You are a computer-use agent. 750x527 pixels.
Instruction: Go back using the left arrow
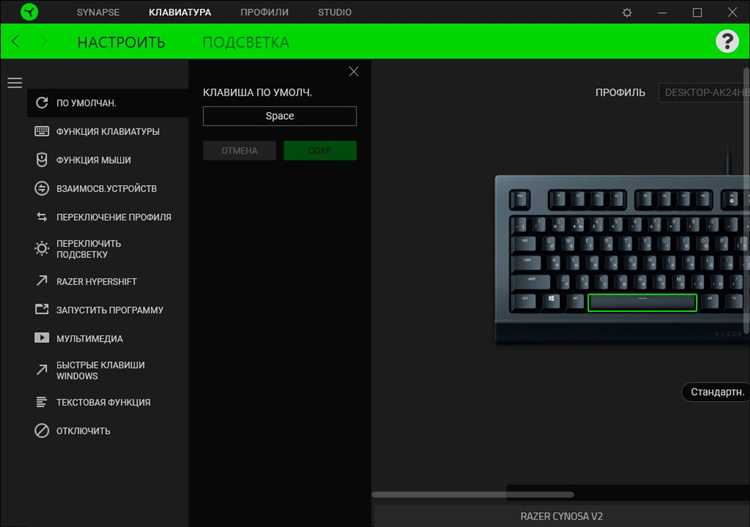[x=15, y=41]
